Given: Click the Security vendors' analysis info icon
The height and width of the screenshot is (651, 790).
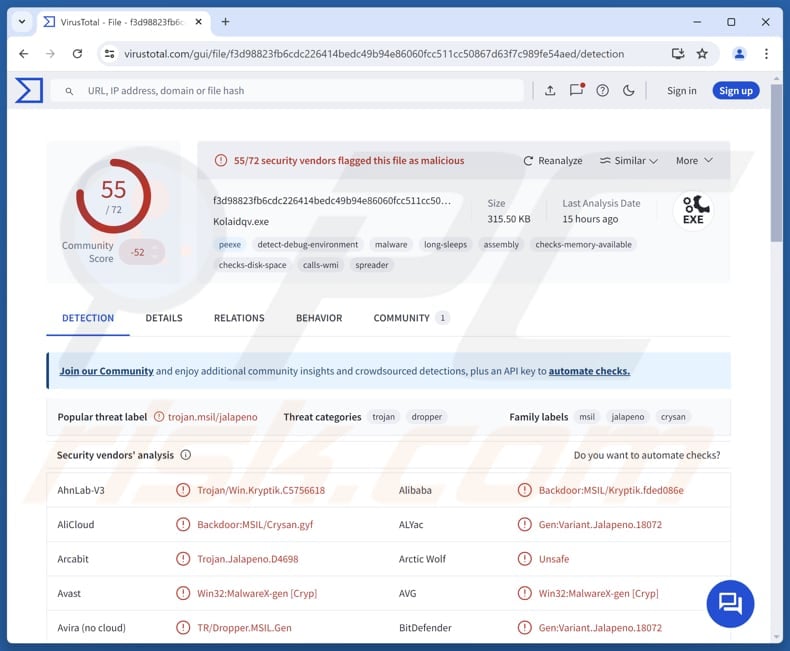Looking at the screenshot, I should (186, 455).
